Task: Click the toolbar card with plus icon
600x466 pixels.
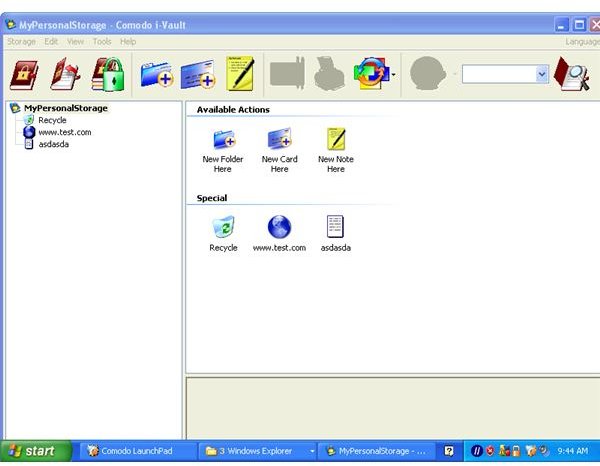Action: point(198,75)
